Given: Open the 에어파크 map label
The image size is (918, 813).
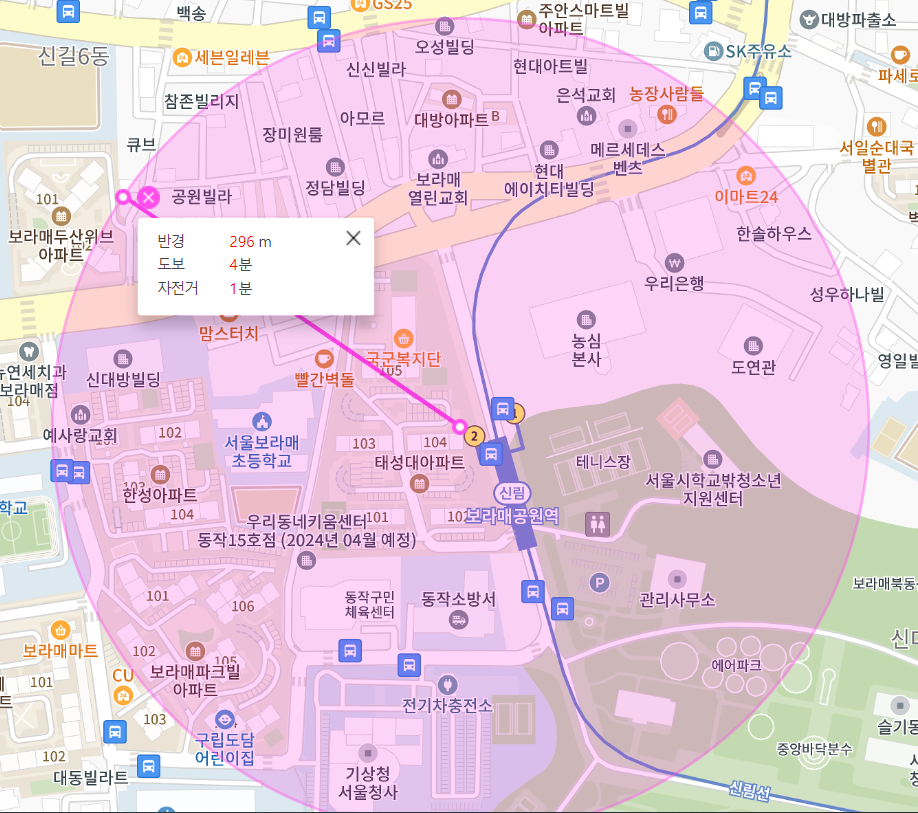Looking at the screenshot, I should (736, 666).
